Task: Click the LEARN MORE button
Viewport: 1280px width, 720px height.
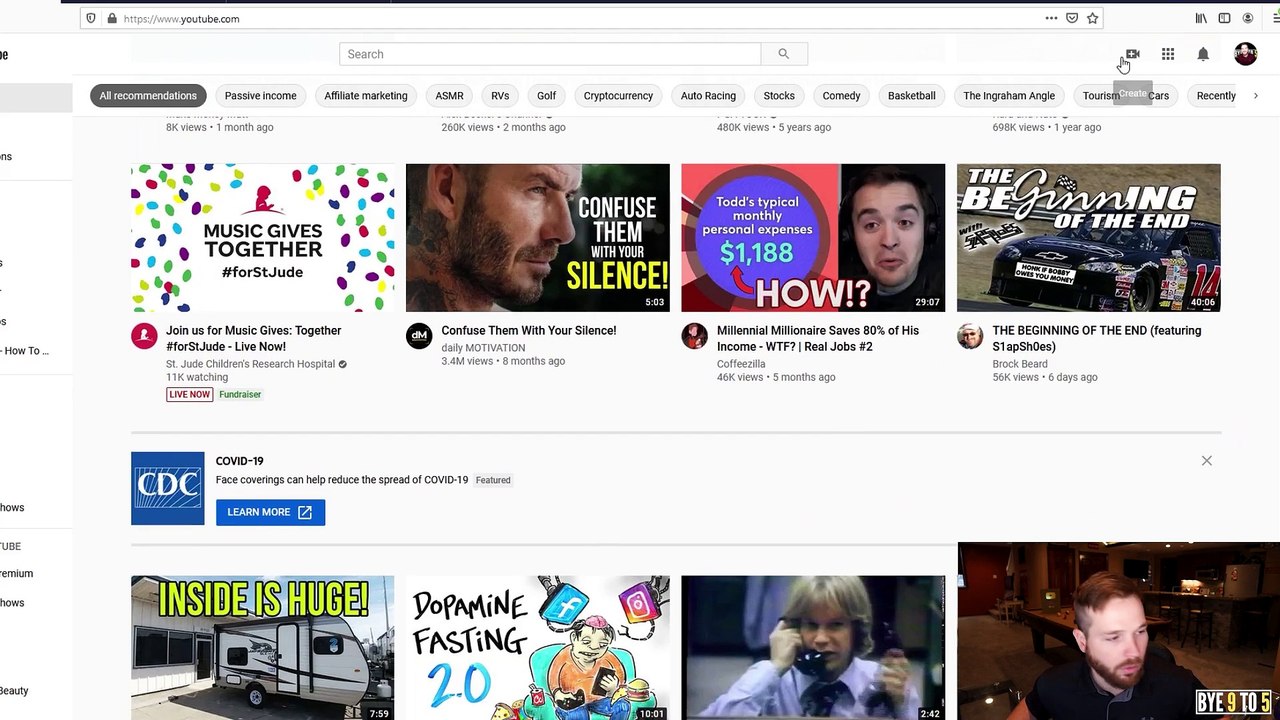Action: pyautogui.click(x=270, y=512)
